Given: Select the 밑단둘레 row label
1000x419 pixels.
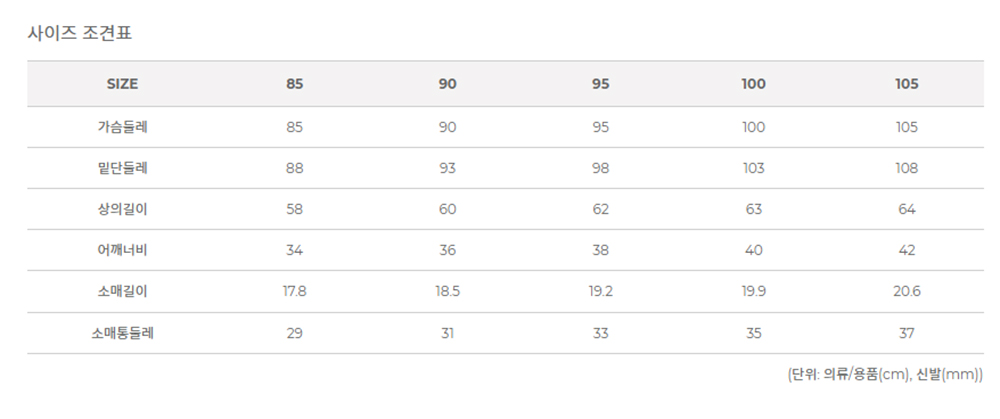Looking at the screenshot, I should (x=122, y=168).
